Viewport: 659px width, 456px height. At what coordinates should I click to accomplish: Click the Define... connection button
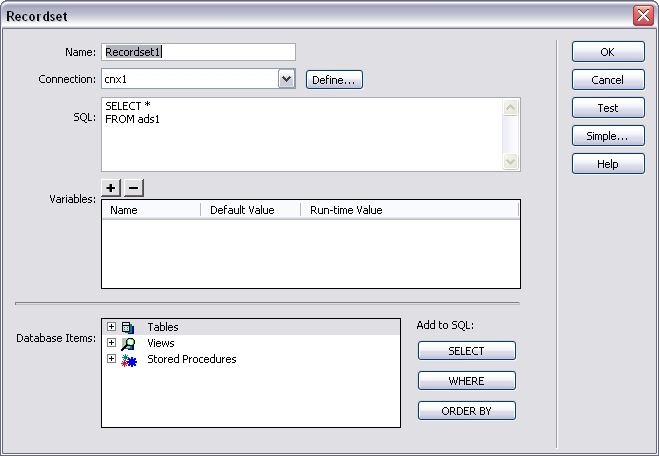334,80
